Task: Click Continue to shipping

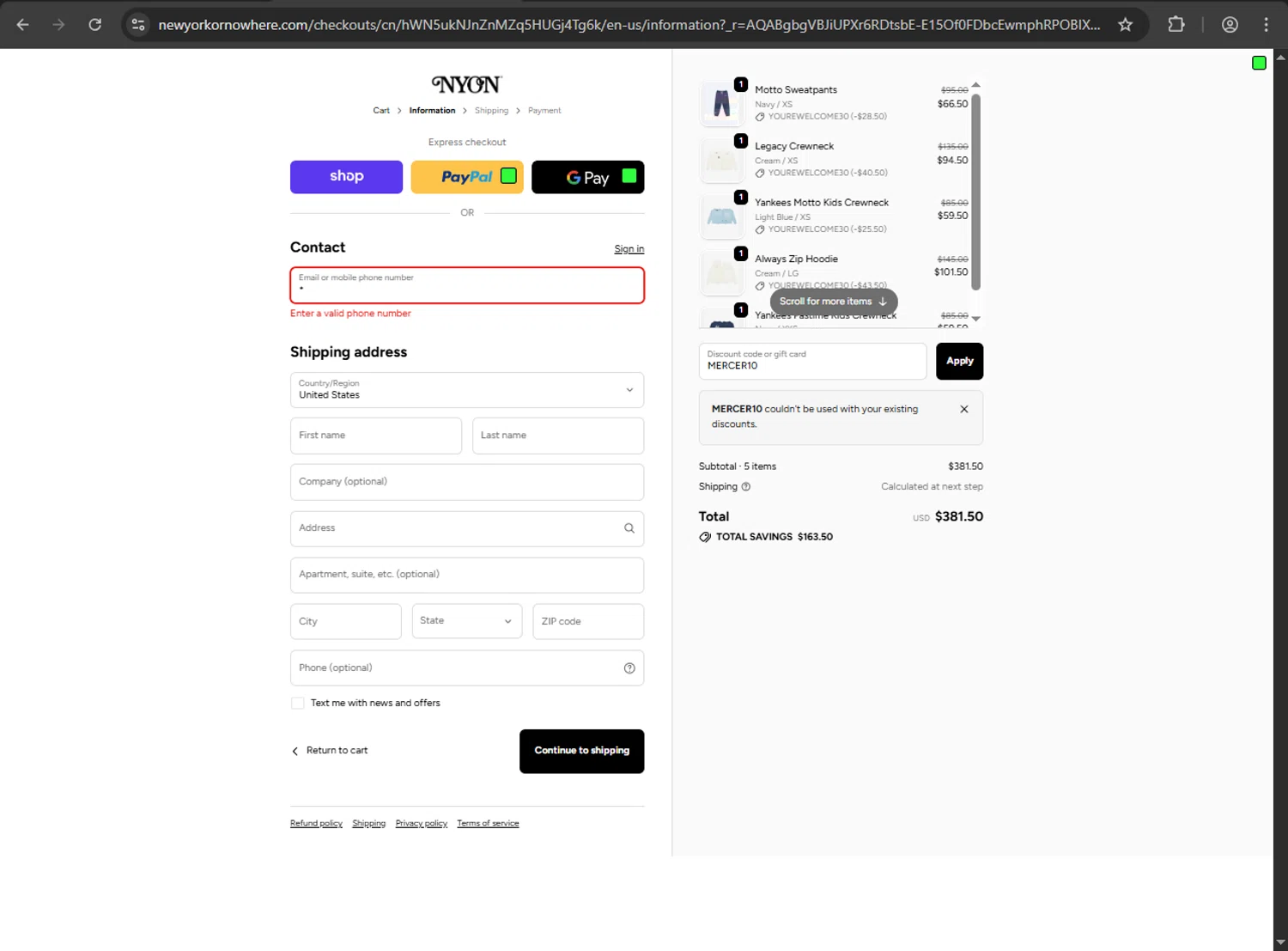Action: [x=581, y=751]
